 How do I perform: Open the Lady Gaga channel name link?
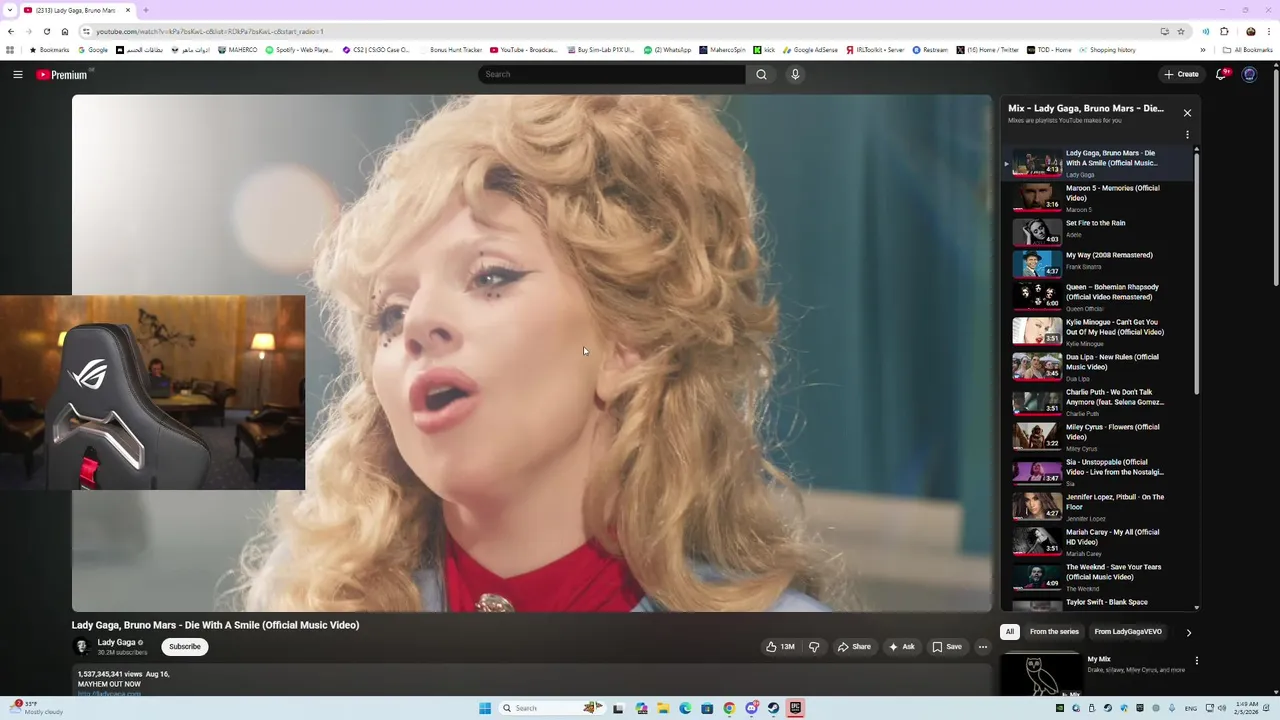click(116, 642)
